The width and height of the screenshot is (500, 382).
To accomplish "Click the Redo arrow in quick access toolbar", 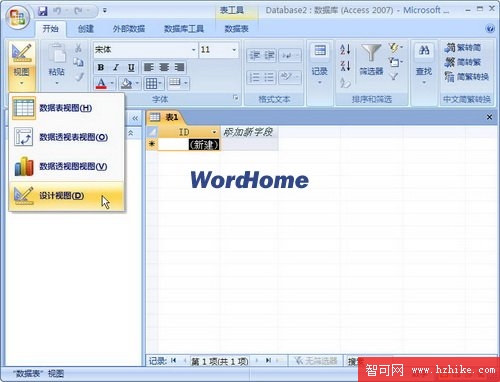I will (79, 11).
